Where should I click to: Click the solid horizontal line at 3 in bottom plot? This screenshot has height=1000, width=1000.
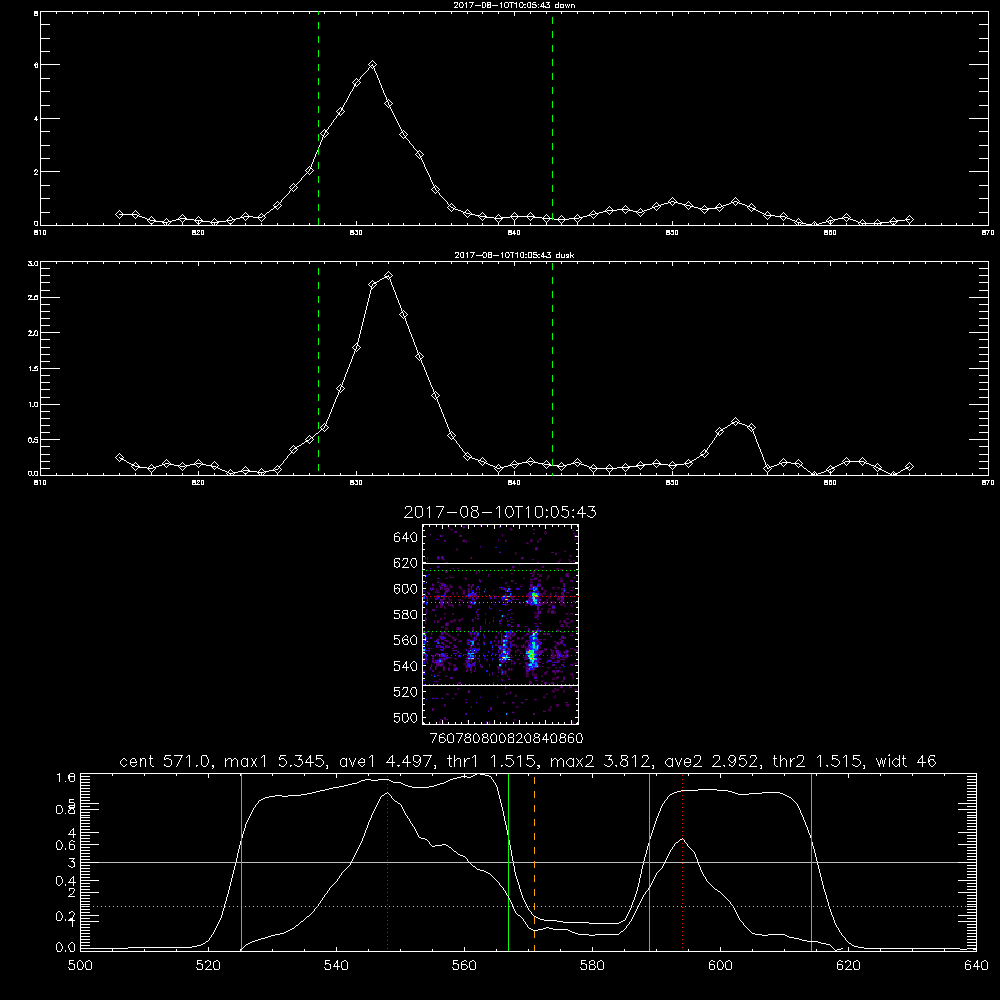click(526, 862)
